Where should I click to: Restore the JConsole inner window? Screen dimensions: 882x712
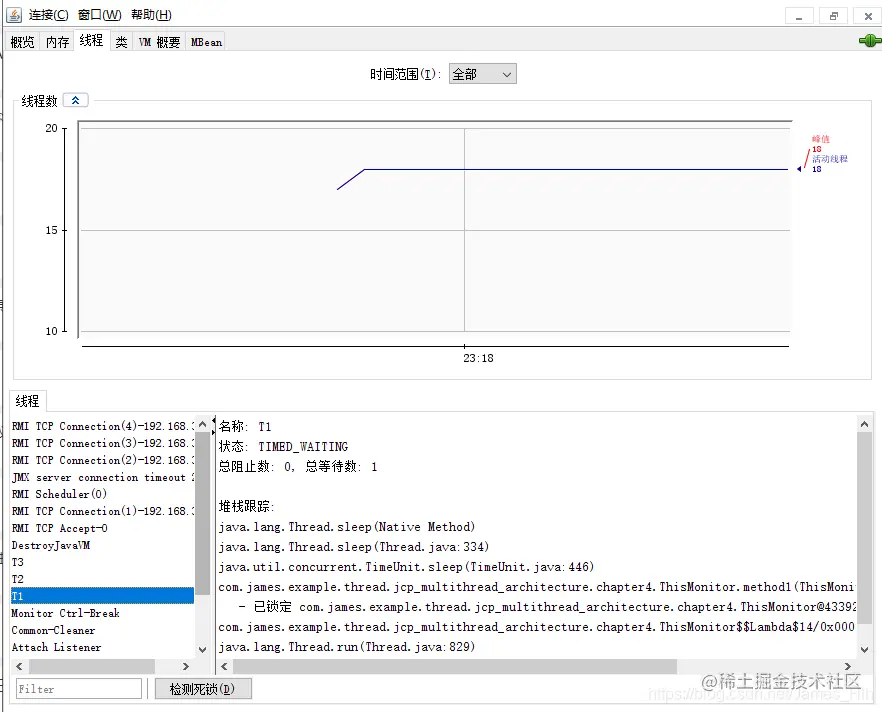(x=834, y=16)
